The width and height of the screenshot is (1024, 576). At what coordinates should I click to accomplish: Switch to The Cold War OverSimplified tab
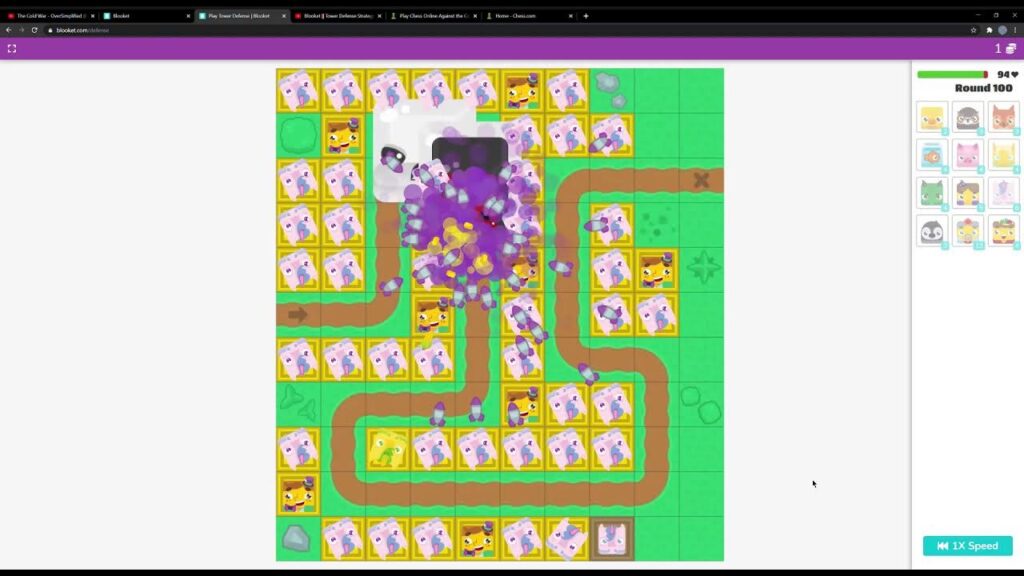tap(51, 16)
